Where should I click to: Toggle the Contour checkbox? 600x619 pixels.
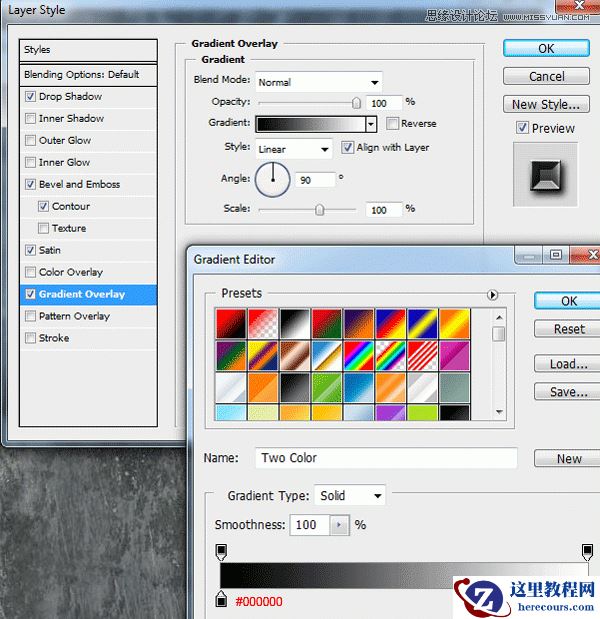pos(43,206)
